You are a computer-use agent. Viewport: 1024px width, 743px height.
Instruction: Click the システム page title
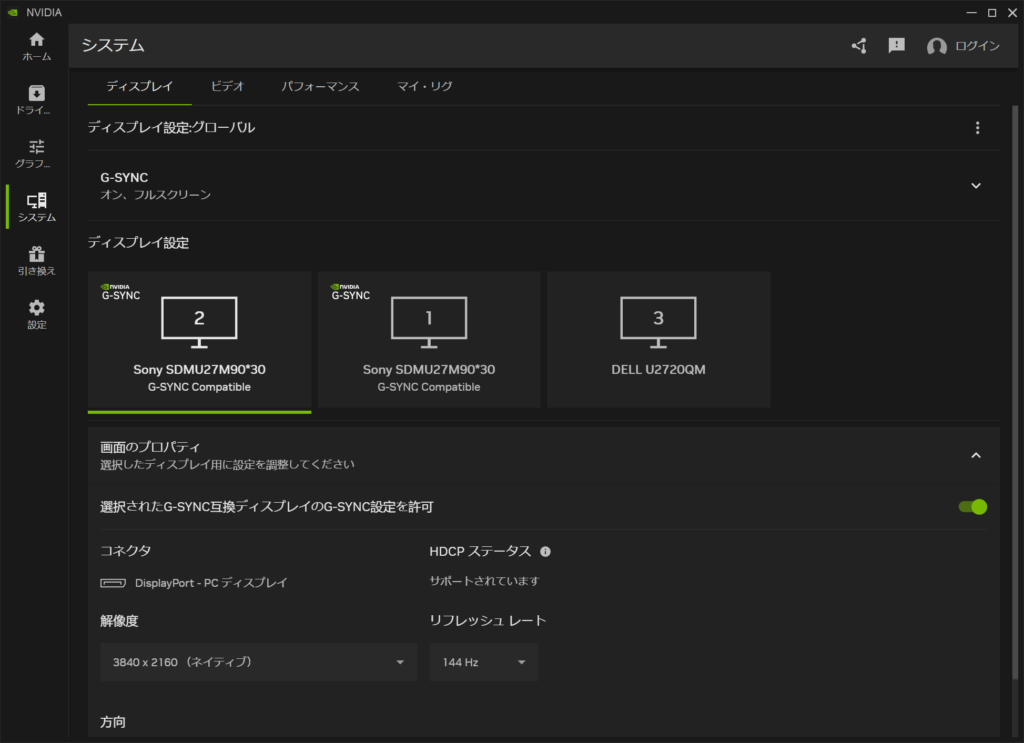113,45
